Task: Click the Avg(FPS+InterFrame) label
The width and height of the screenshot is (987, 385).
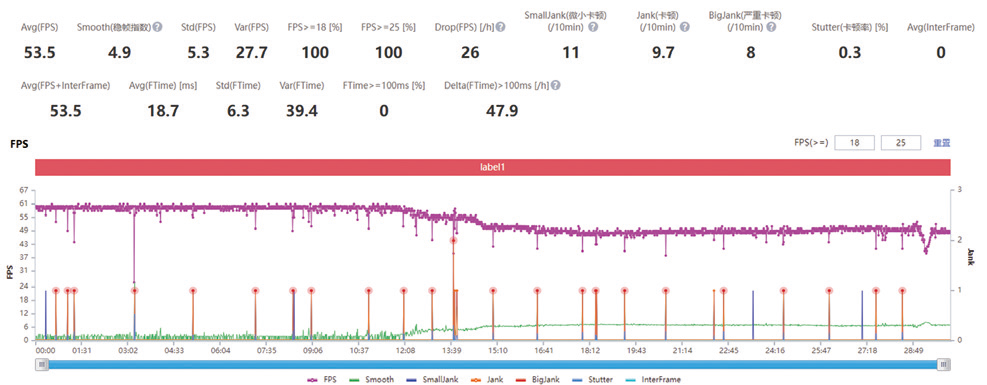Action: point(65,86)
